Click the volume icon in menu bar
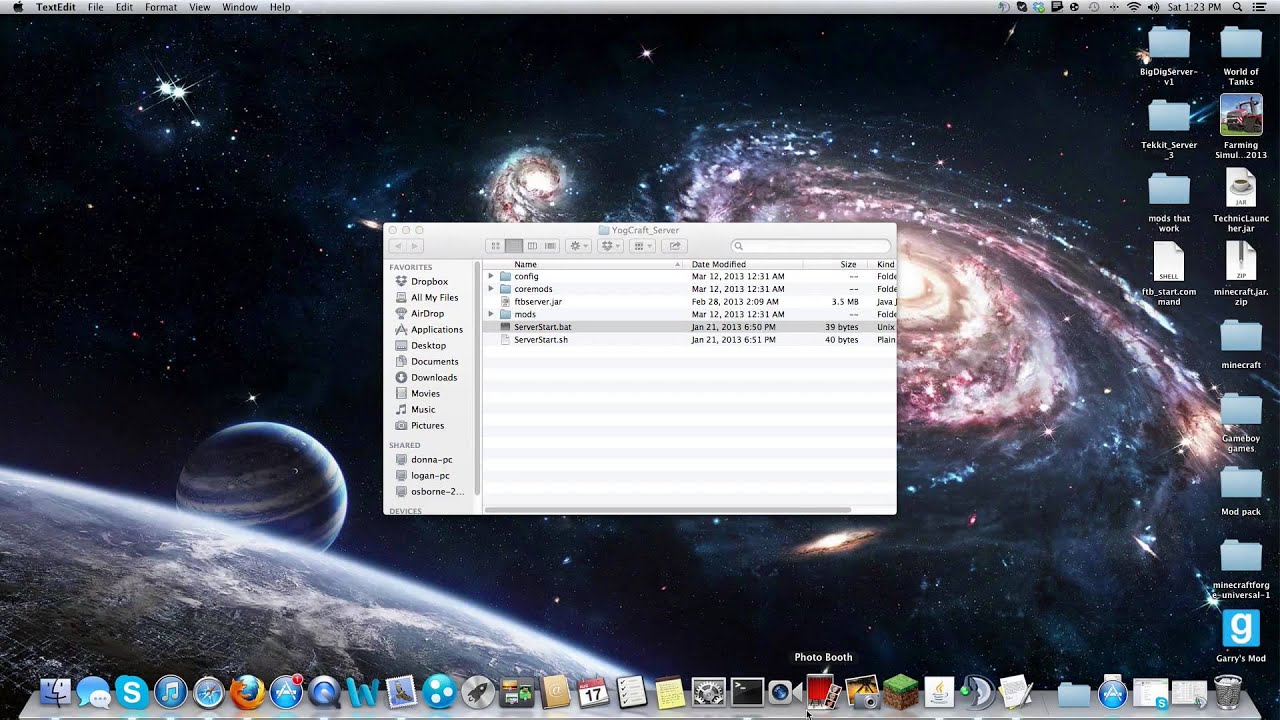Screen dimensions: 1280x720 (x=1154, y=7)
